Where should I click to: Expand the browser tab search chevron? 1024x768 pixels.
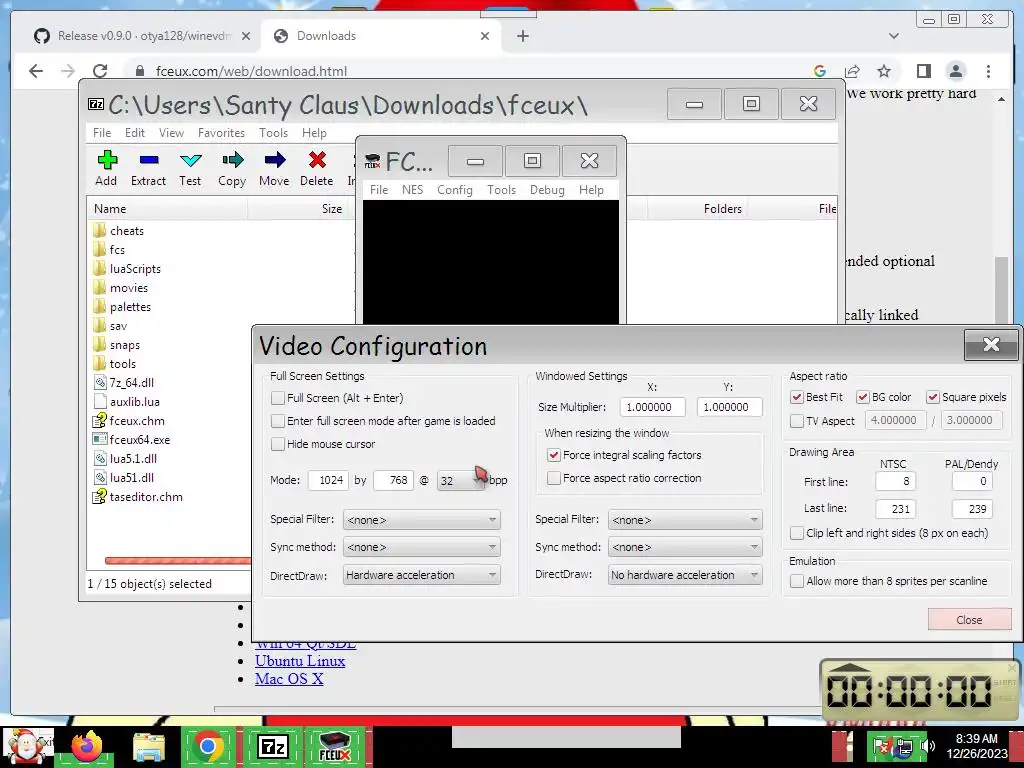[x=894, y=36]
